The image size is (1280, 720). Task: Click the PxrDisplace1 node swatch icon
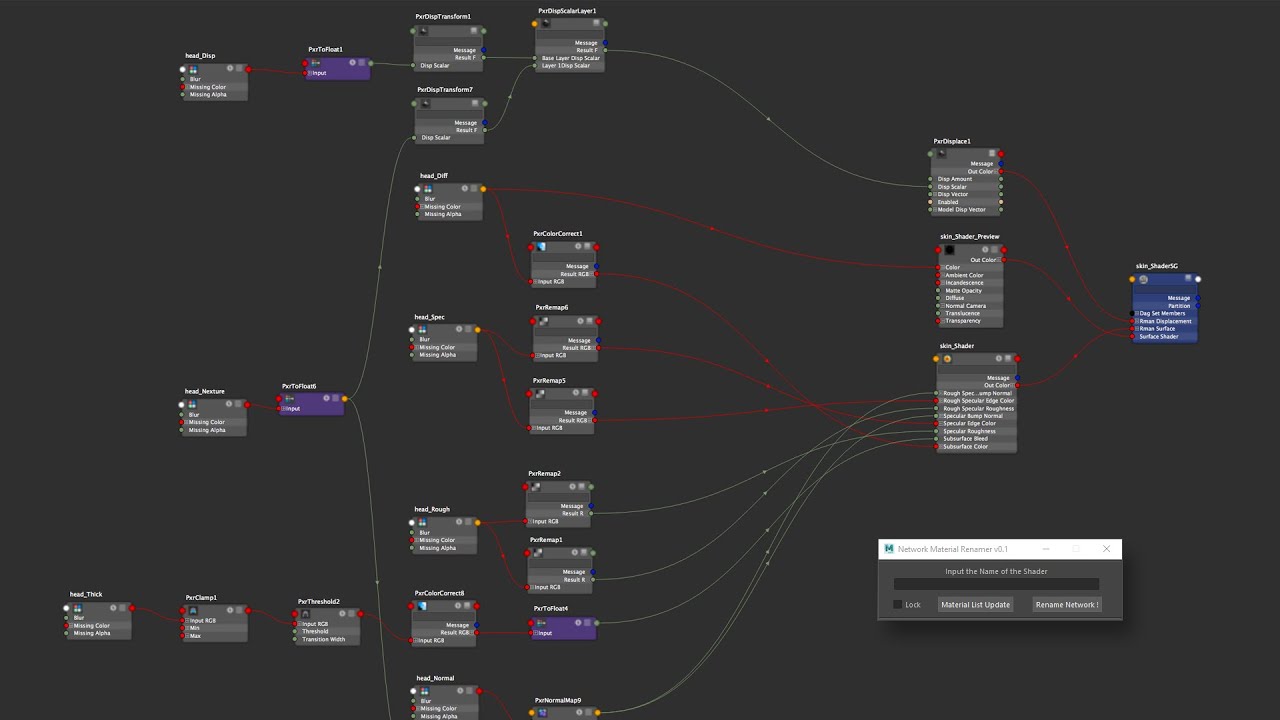(x=942, y=154)
